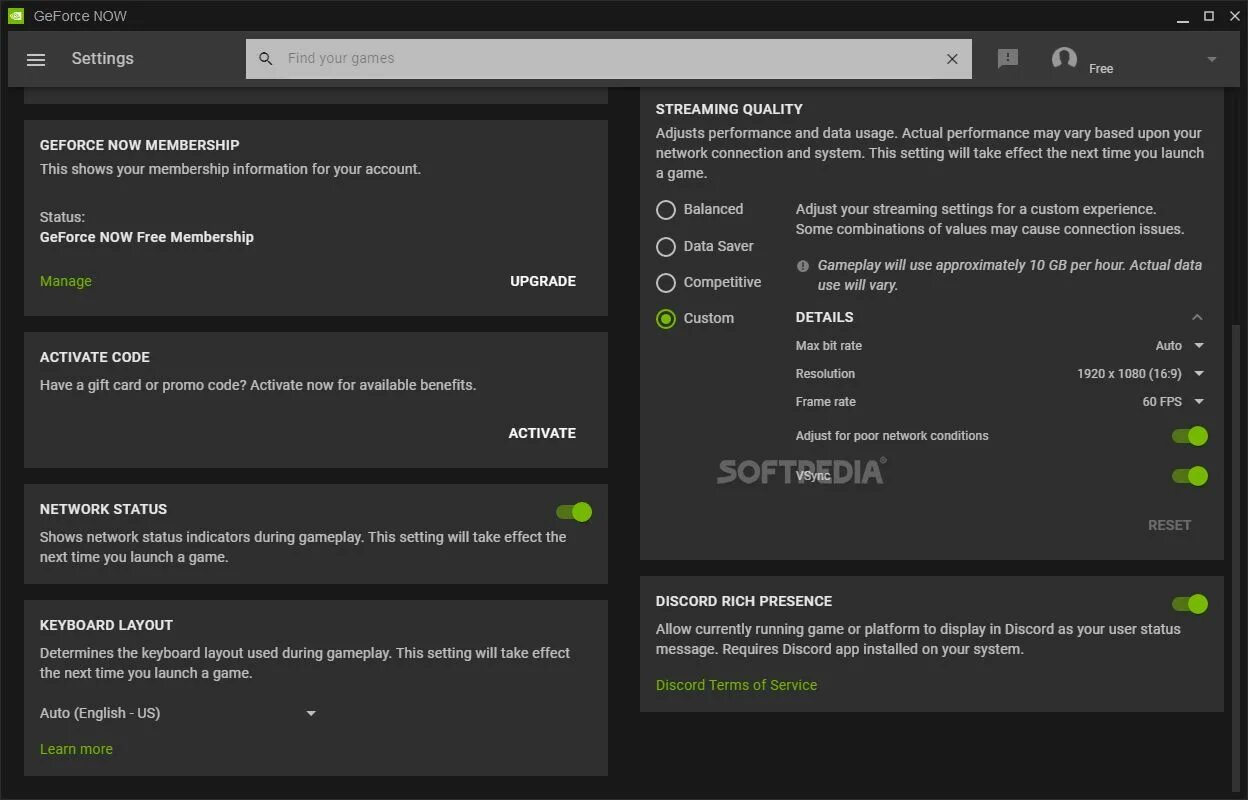This screenshot has height=800, width=1248.
Task: Open the Discord Terms of Service link
Action: coord(736,685)
